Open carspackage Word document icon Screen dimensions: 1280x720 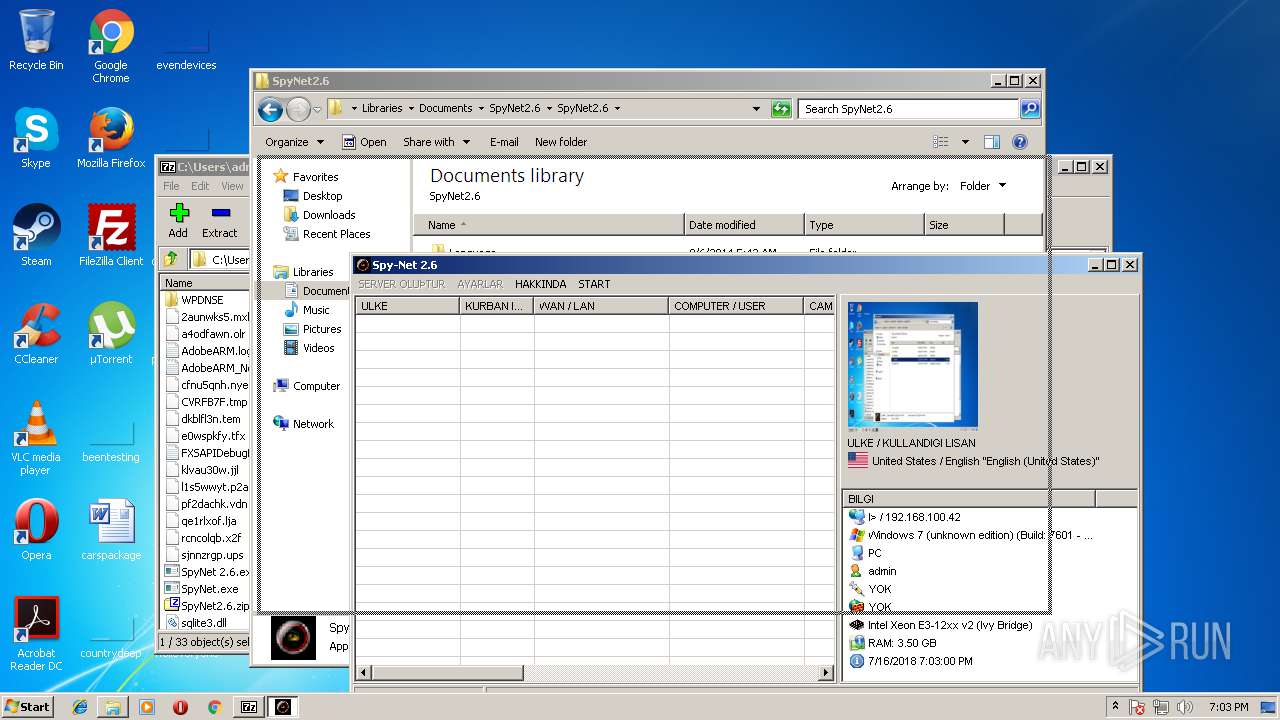coord(111,530)
